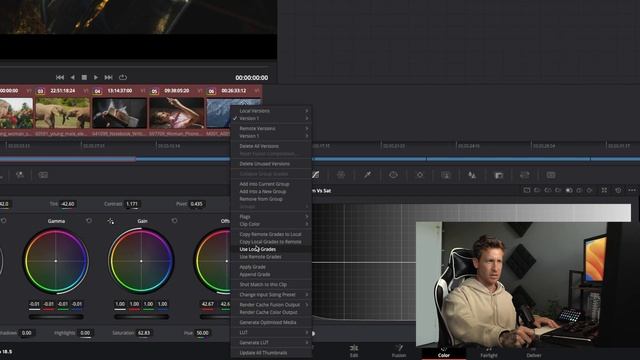The image size is (640, 360).
Task: Select Shot Match to this Clip
Action: click(x=271, y=284)
